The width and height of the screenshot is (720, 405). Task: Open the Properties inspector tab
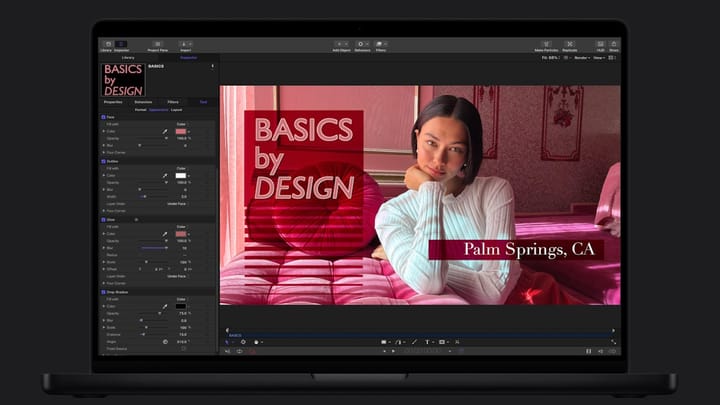[x=113, y=102]
